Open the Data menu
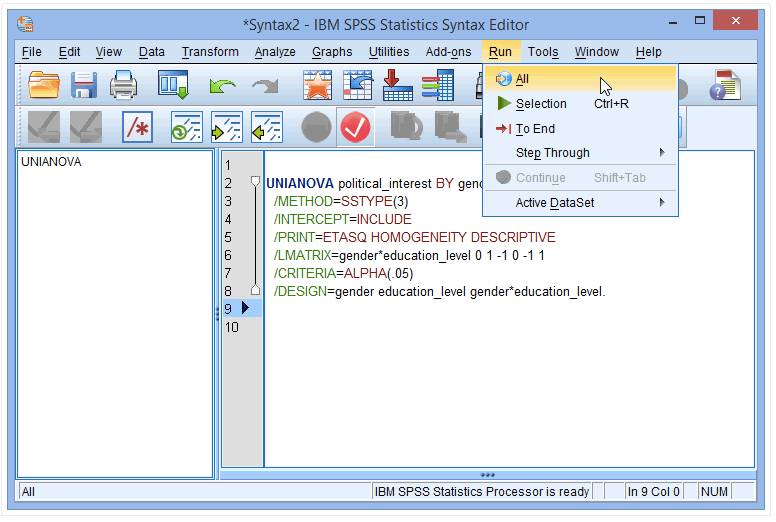 click(151, 52)
